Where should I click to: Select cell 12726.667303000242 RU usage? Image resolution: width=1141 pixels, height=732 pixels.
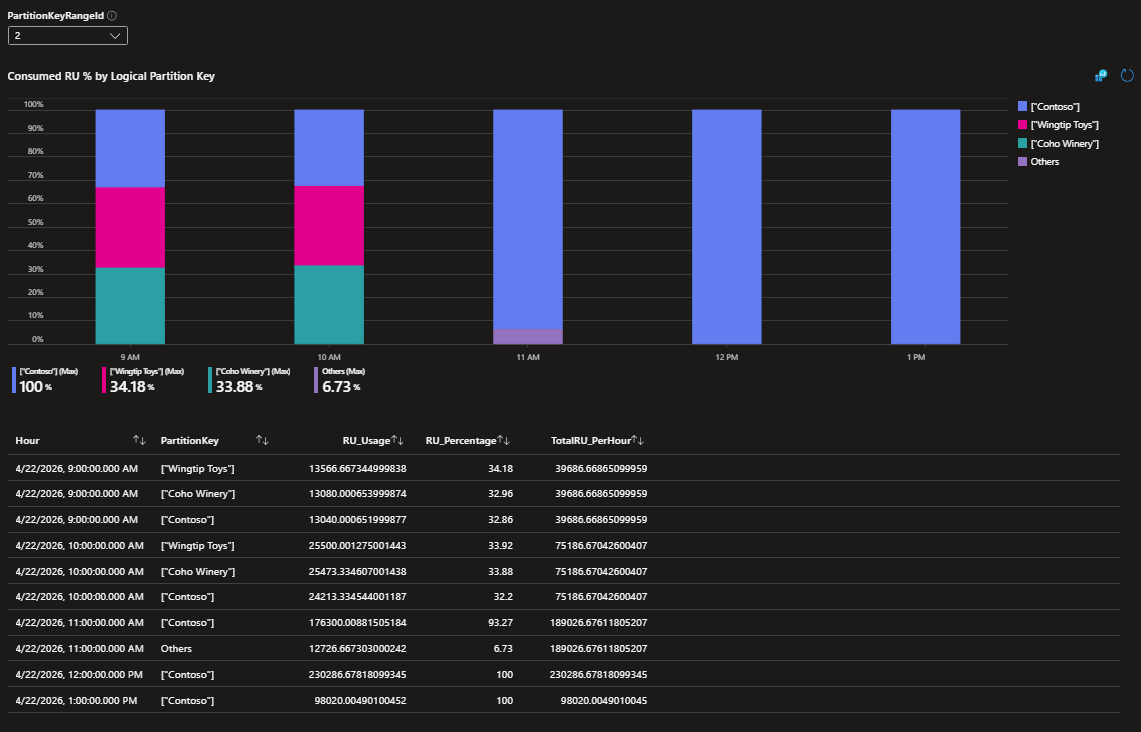(357, 648)
